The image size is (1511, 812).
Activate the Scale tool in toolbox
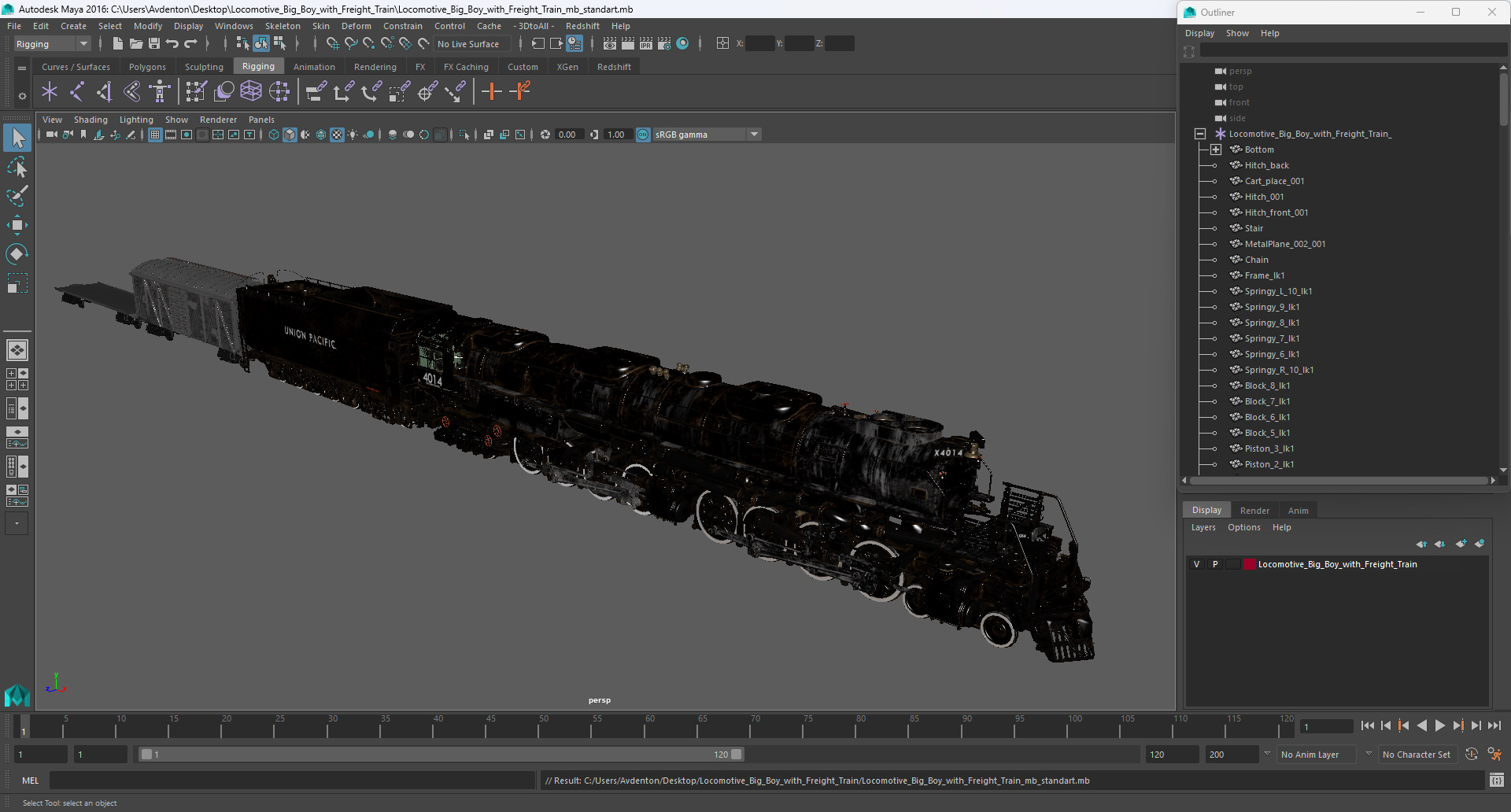click(x=17, y=283)
